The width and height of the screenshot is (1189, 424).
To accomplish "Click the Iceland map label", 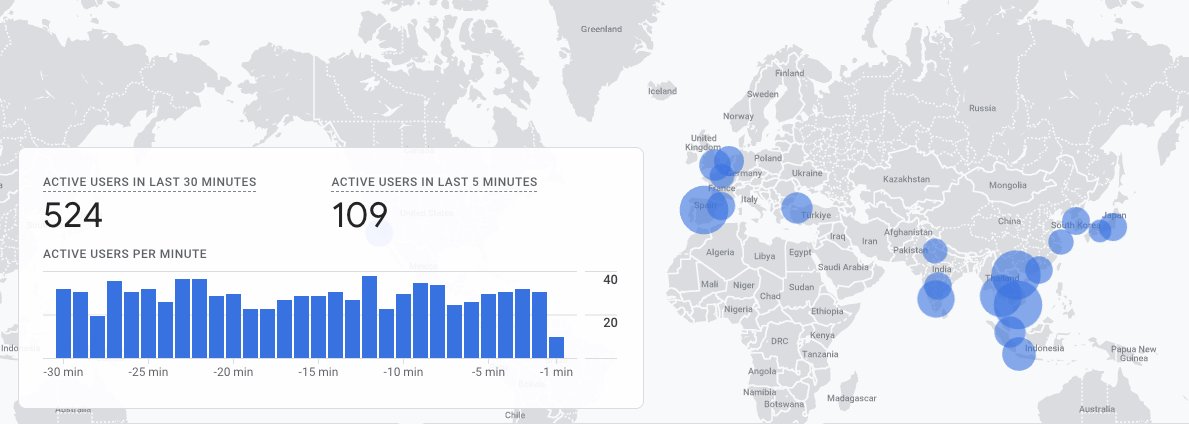I will pos(662,91).
